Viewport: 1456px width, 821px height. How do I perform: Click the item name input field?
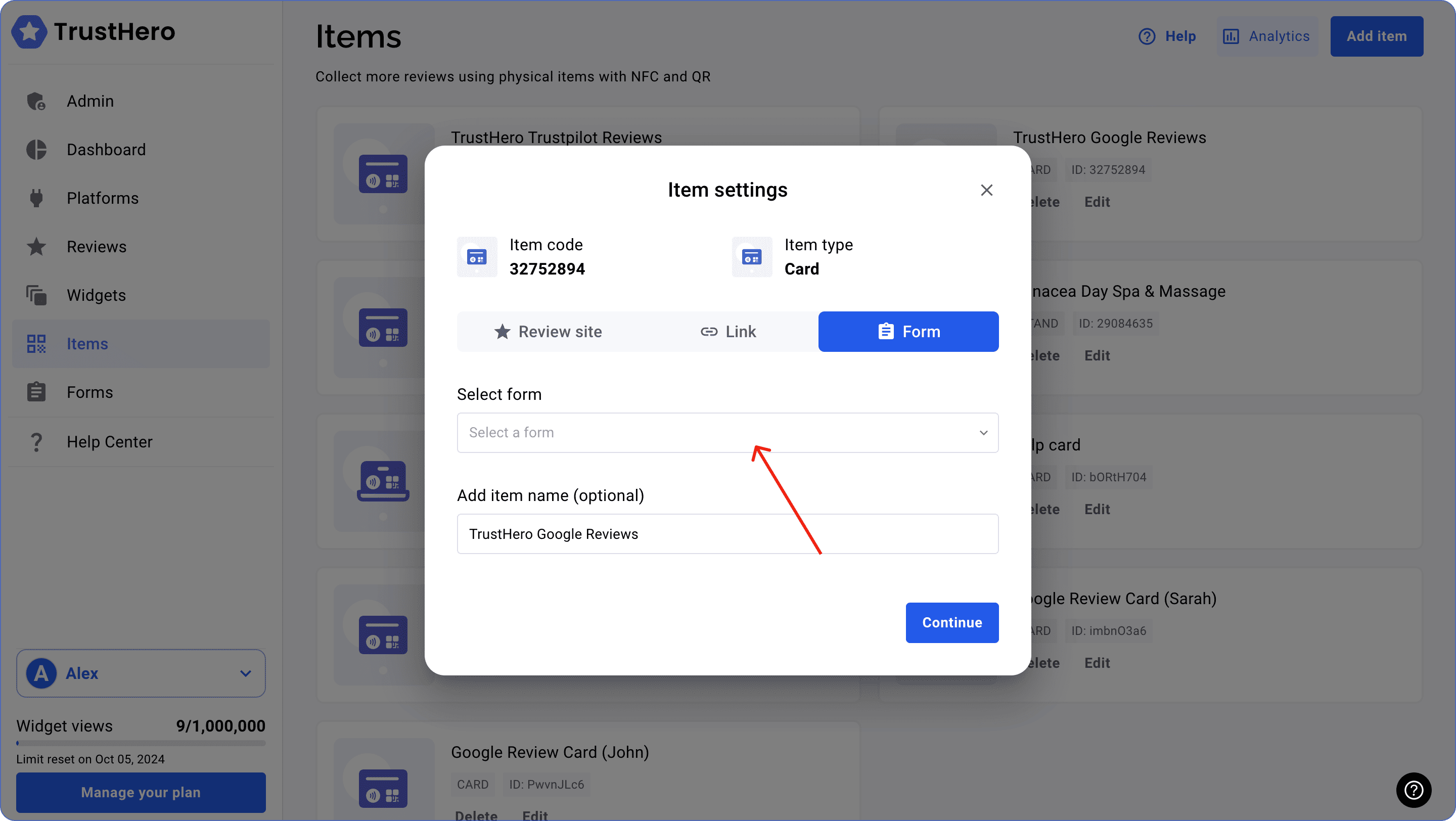[727, 534]
